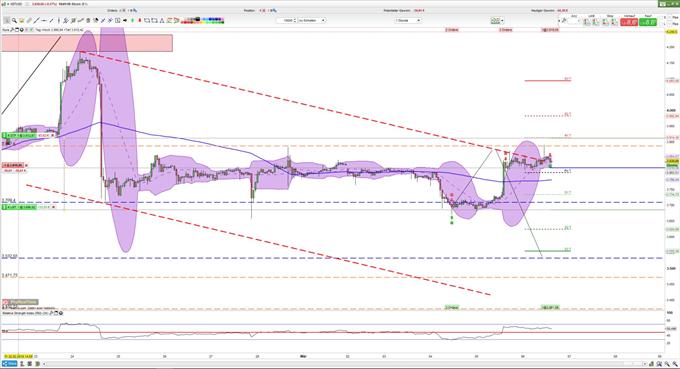Select the red down-arrow marker tool

(x=140, y=20)
